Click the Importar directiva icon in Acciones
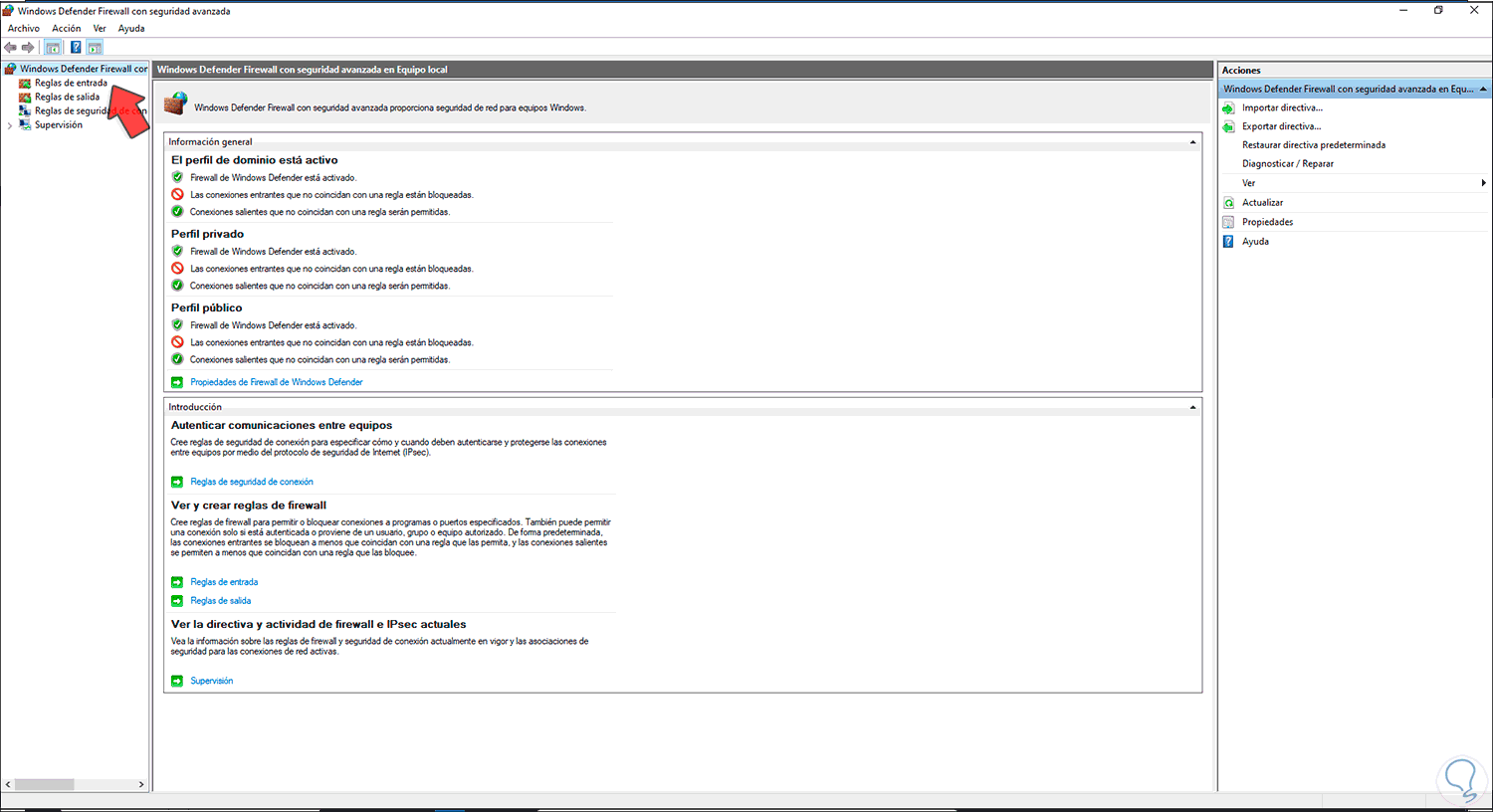This screenshot has width=1493, height=812. point(1228,107)
